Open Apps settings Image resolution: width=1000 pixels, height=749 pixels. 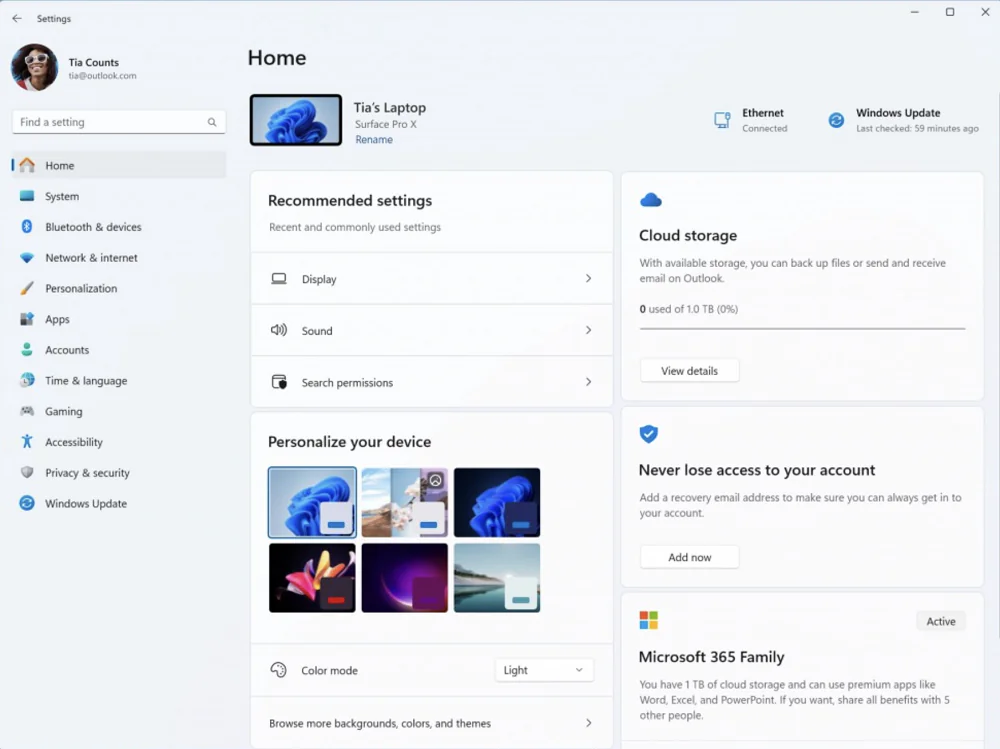119,319
